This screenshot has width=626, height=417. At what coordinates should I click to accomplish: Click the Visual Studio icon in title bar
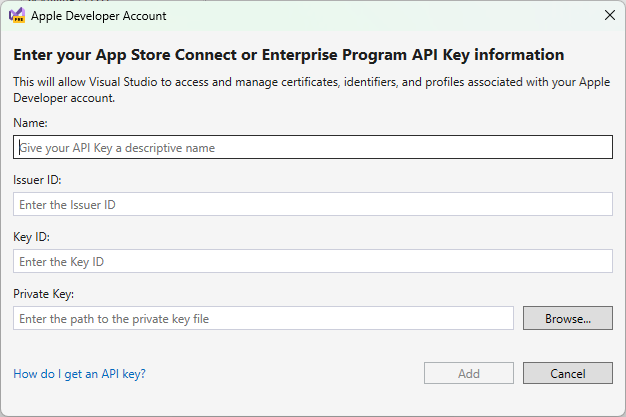coord(17,16)
